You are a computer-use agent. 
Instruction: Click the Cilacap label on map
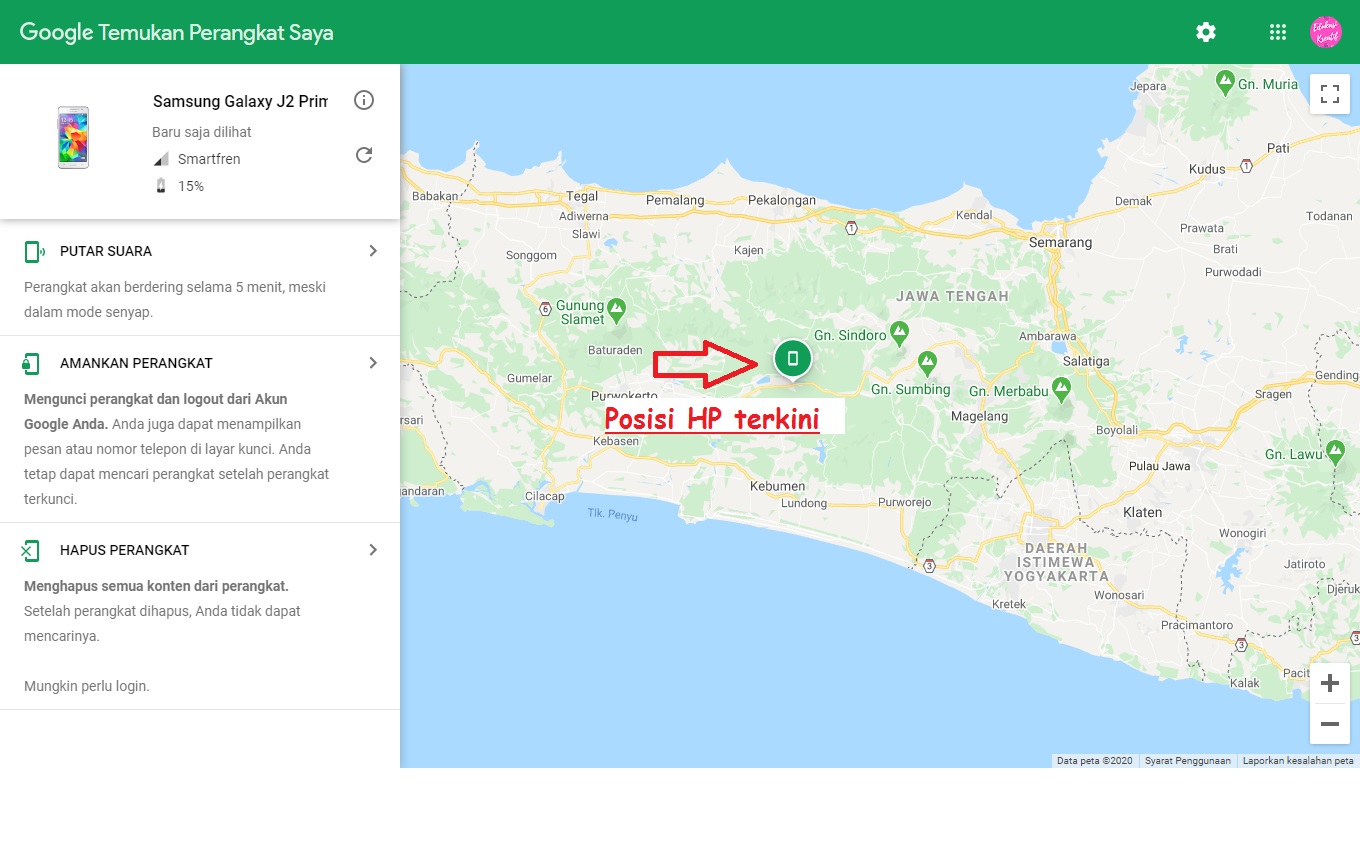(544, 497)
